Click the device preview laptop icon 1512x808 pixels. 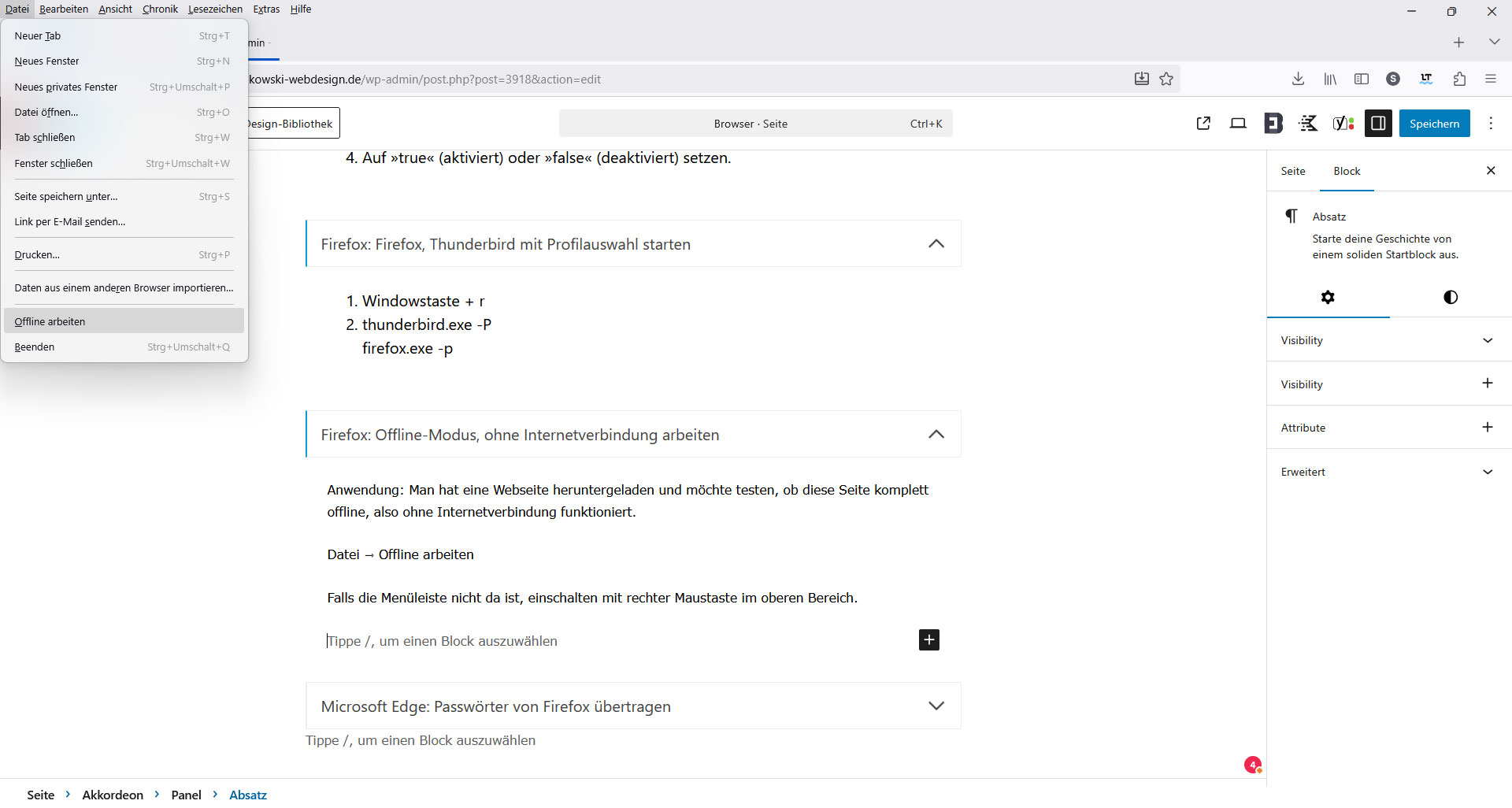(1238, 124)
